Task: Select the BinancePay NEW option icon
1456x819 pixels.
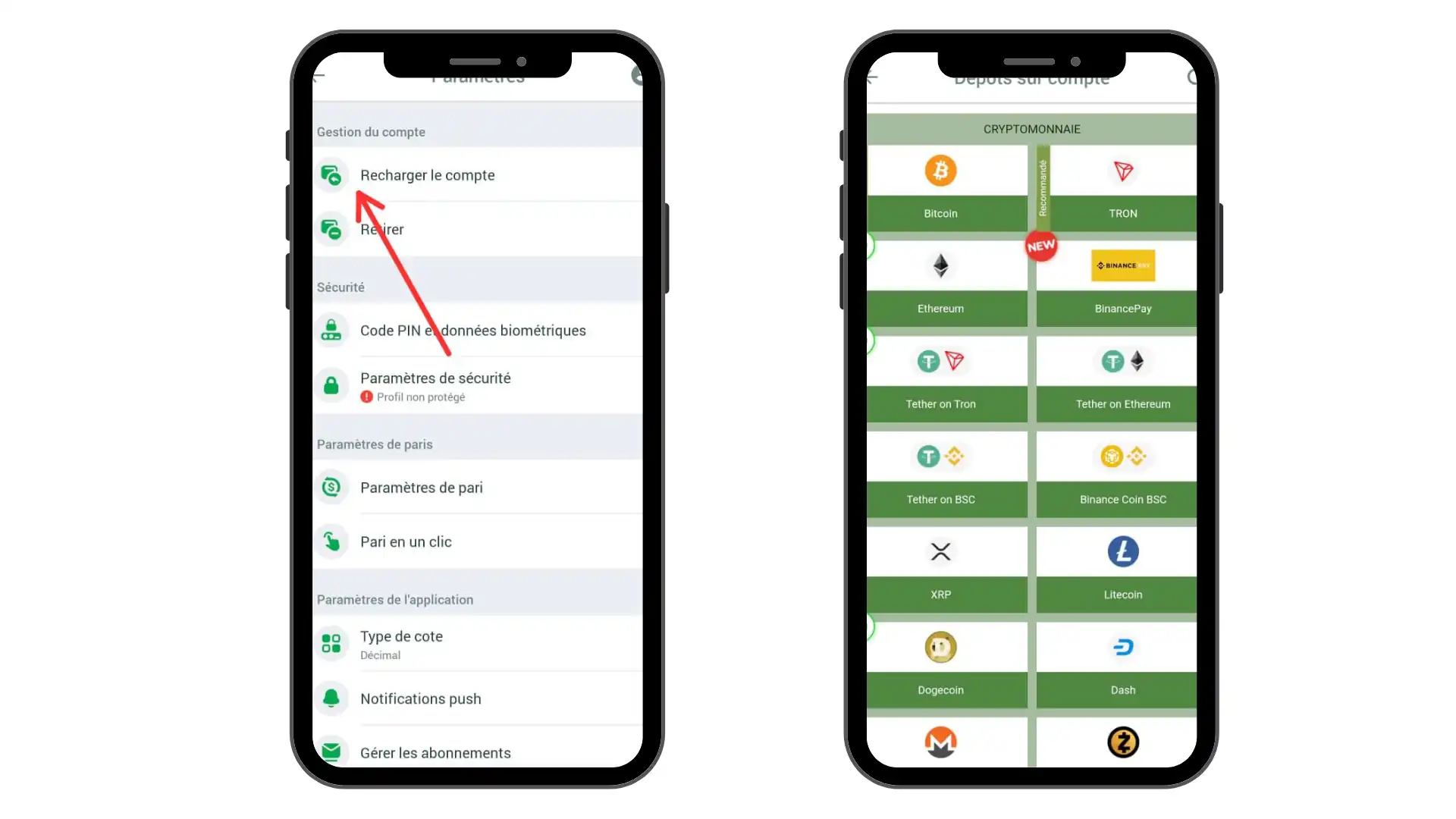Action: tap(1122, 265)
